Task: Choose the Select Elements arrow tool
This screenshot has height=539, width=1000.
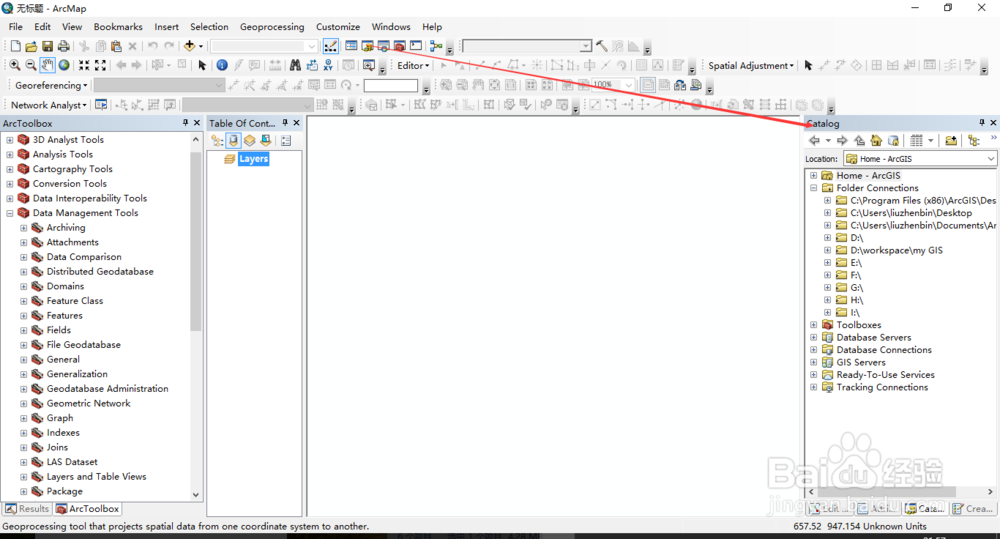Action: [202, 65]
